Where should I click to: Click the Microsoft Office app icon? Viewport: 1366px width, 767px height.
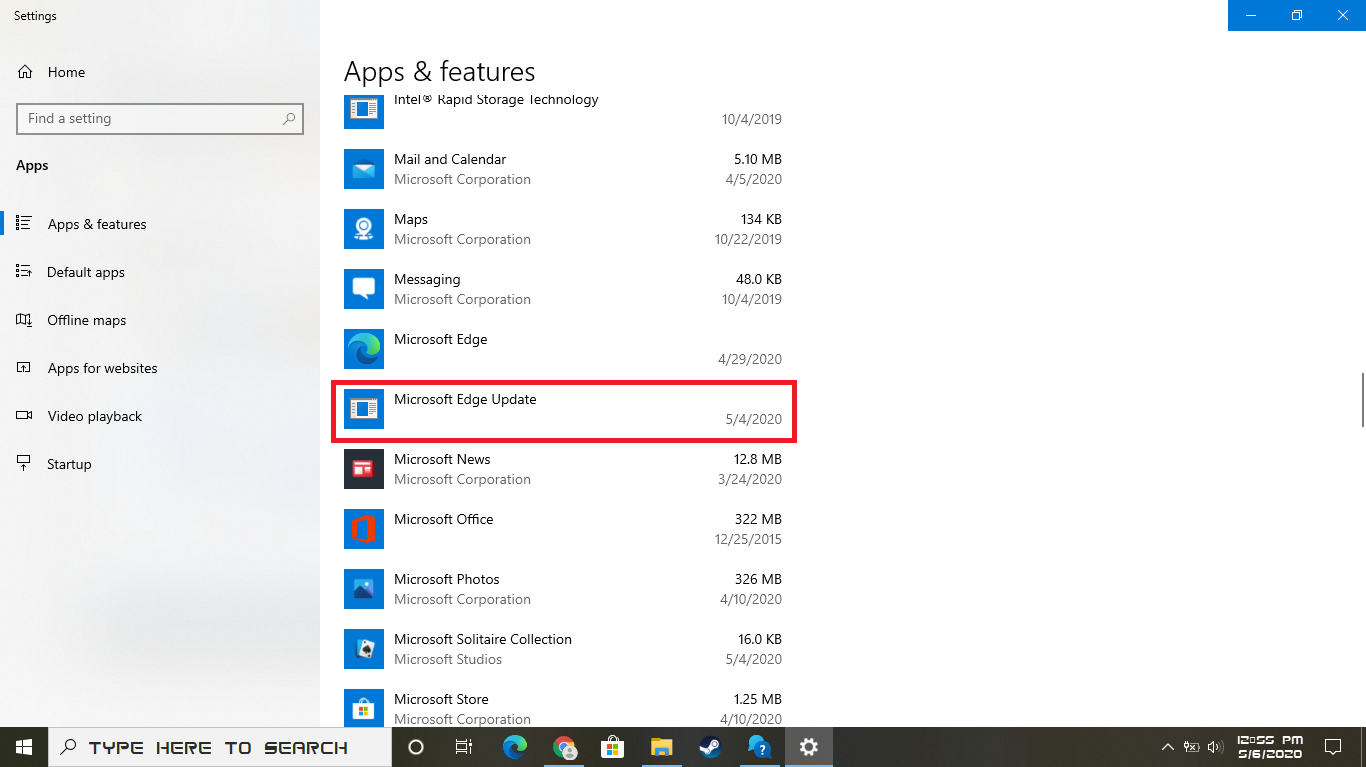click(364, 529)
